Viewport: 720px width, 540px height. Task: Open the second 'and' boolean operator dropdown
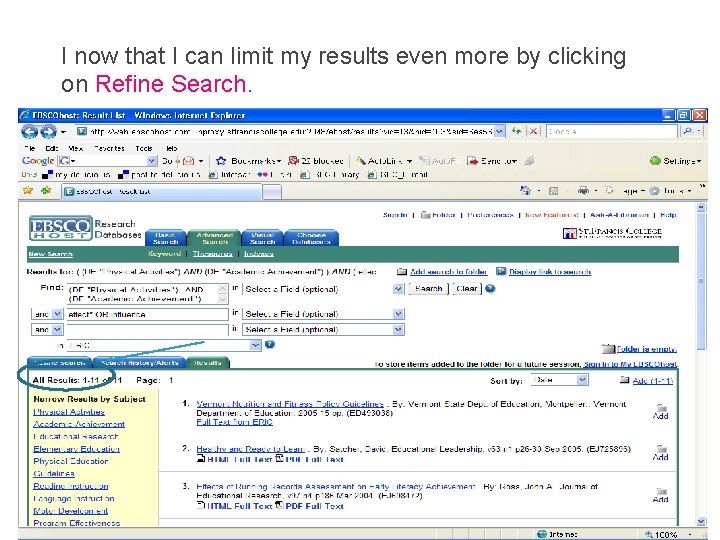[57, 330]
